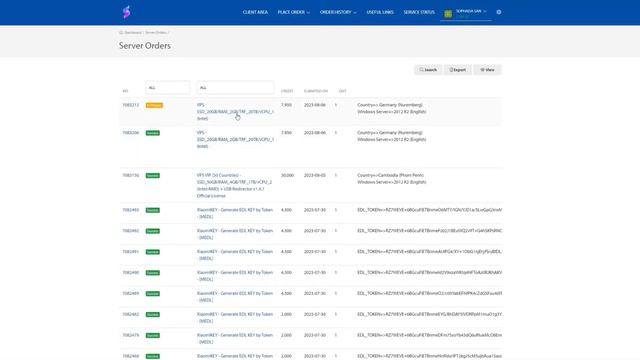Select the Cambodia (Phnom Penh) country text

391,175
